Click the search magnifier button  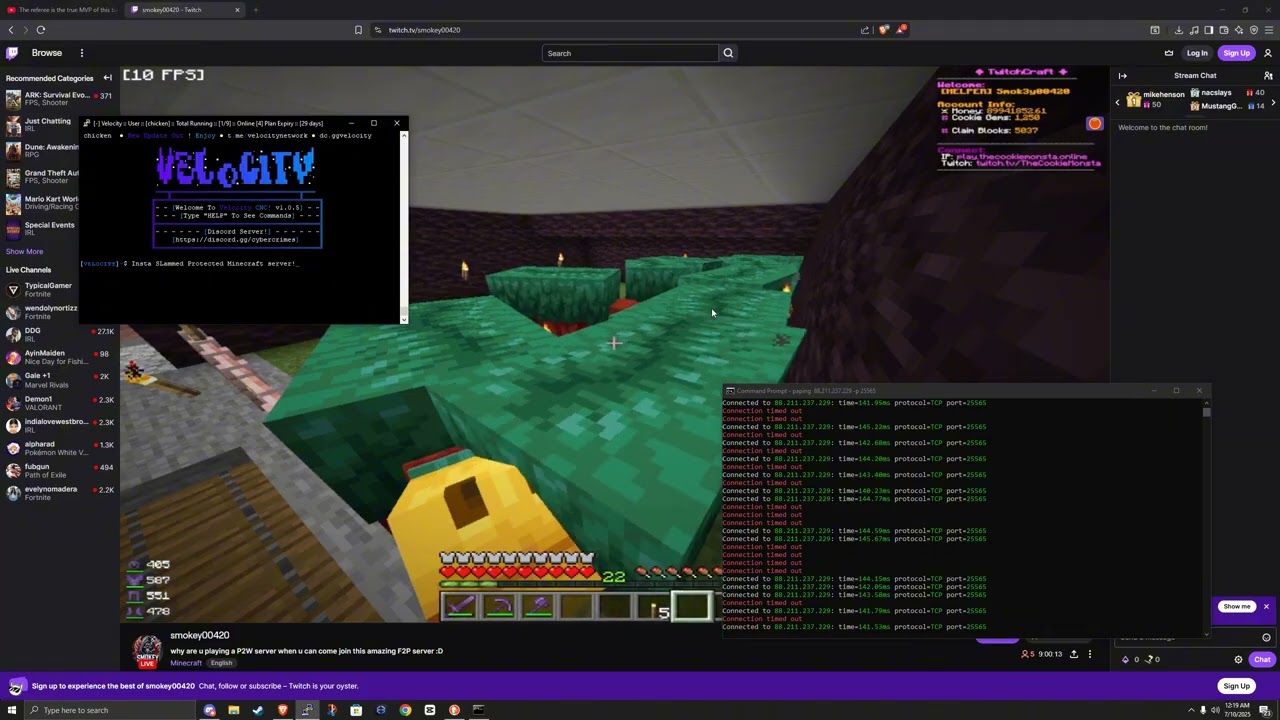tap(728, 53)
